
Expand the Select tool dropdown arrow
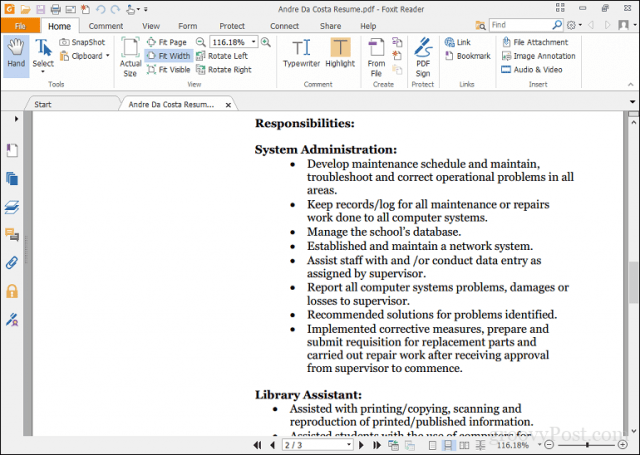tap(43, 72)
